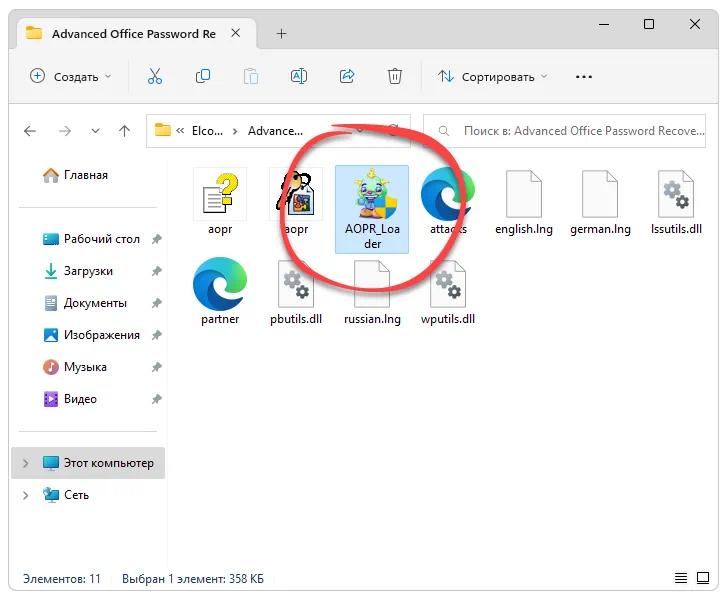Select the english.lng file
Screen dimensions: 727x597
(x=524, y=202)
